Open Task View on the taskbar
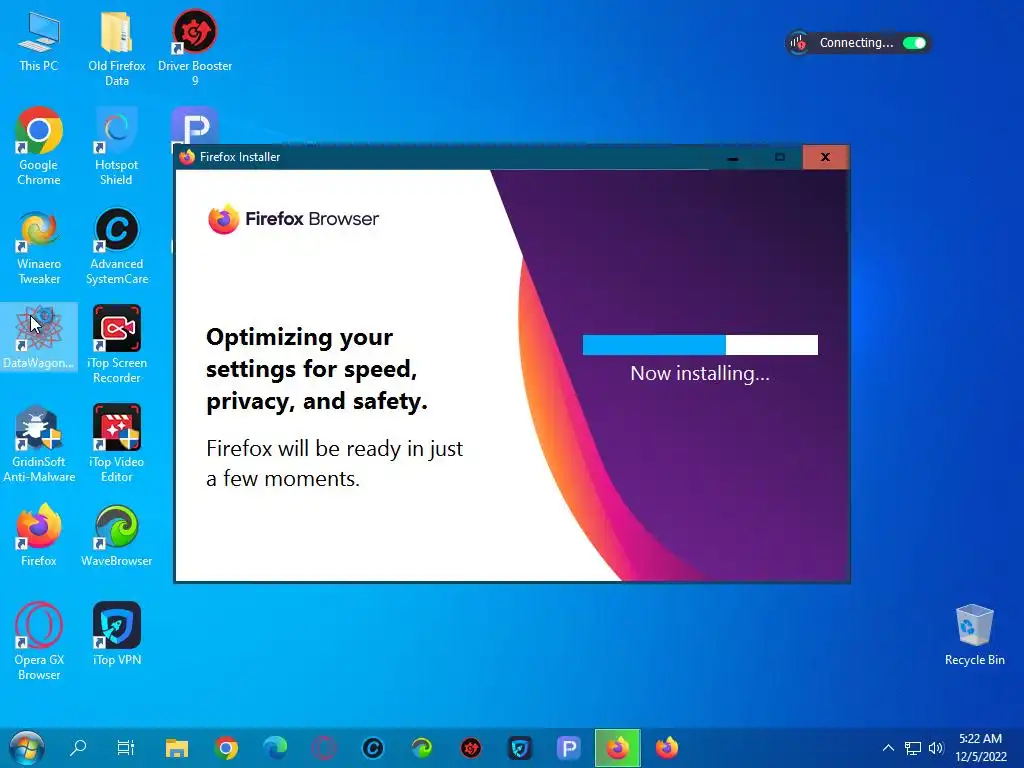This screenshot has width=1024, height=768. click(125, 747)
